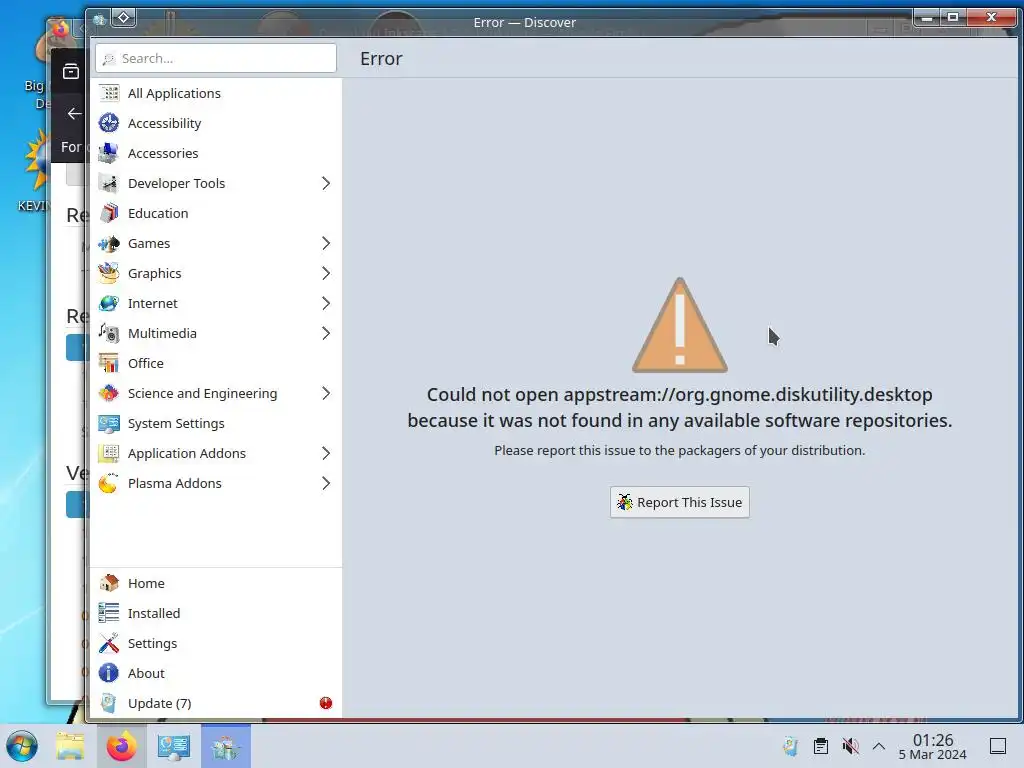Select the Accessibility category icon
This screenshot has height=768, width=1024.
click(x=109, y=123)
